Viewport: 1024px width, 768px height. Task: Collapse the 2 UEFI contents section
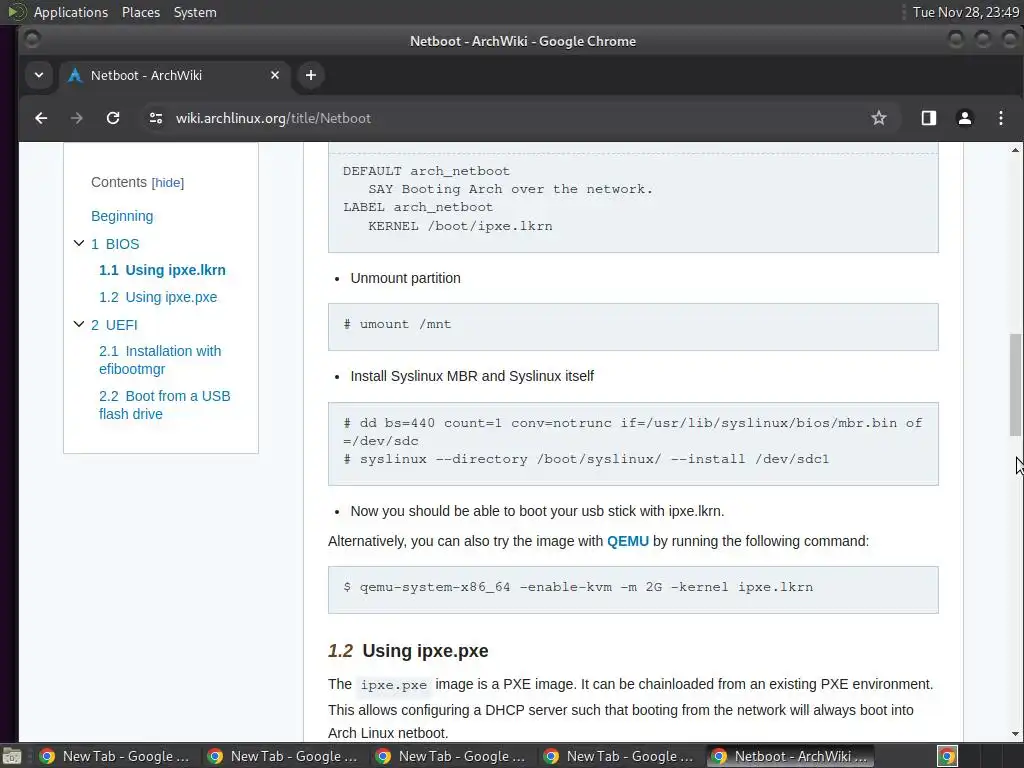79,325
